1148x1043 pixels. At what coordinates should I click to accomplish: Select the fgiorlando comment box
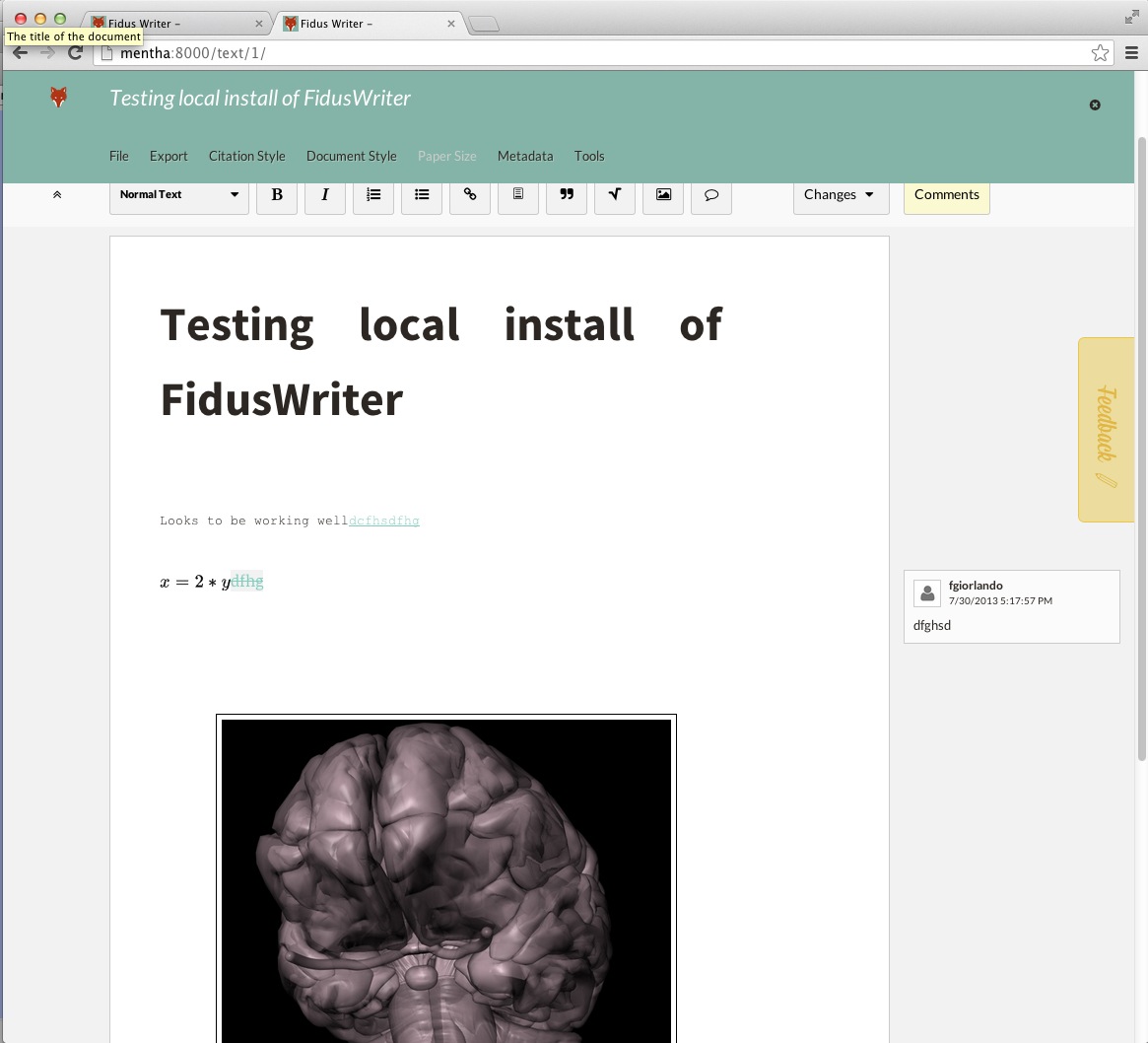coord(1011,606)
